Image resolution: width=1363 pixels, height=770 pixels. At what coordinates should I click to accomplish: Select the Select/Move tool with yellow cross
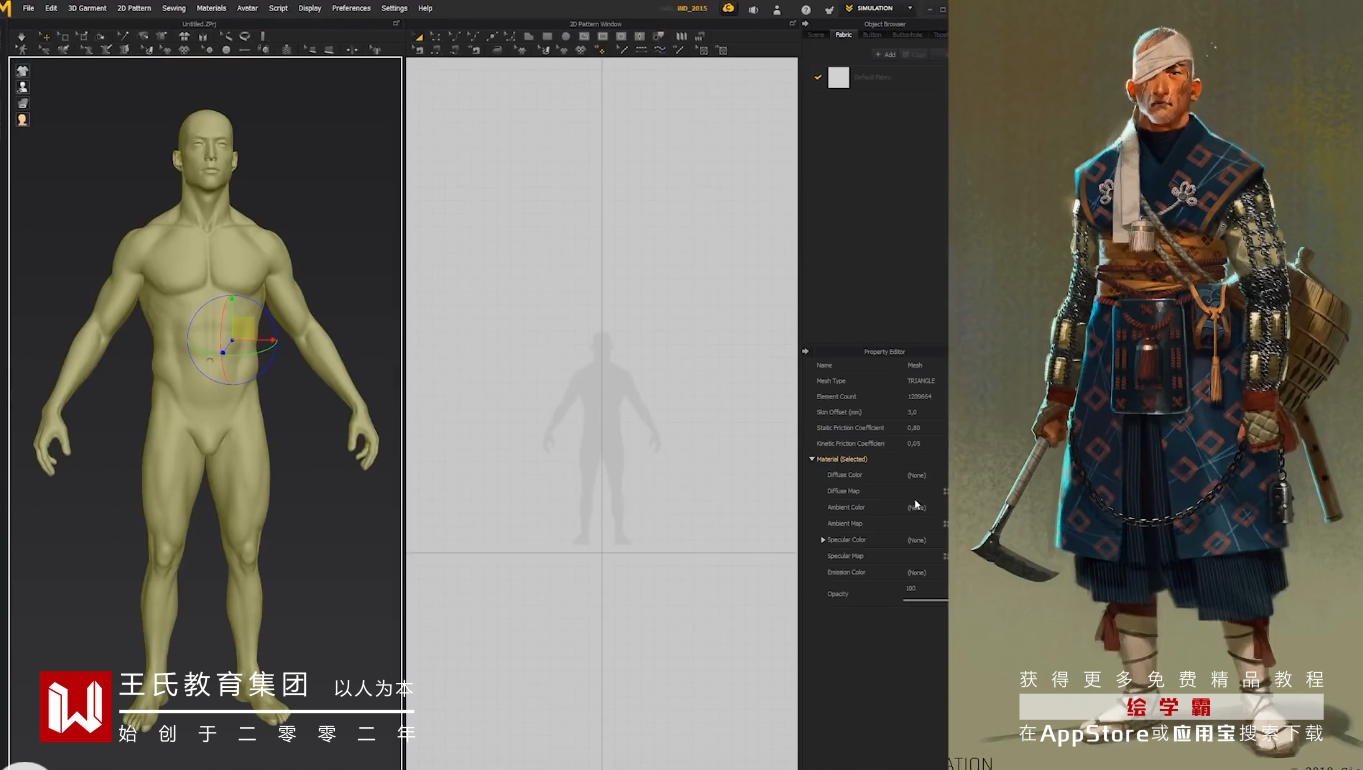(44, 37)
